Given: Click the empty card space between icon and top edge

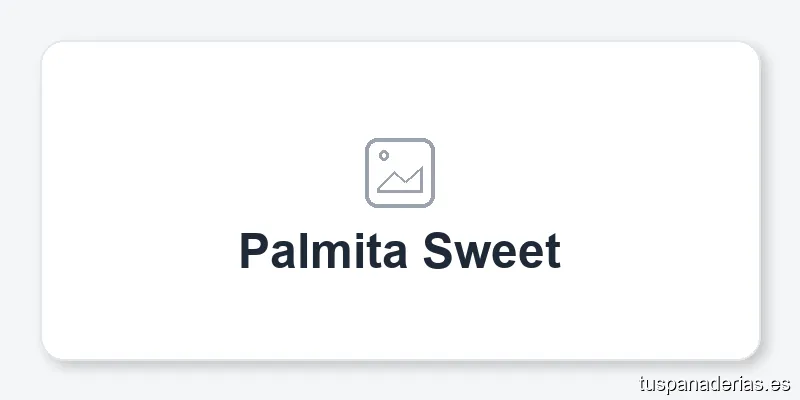Looking at the screenshot, I should [400, 90].
